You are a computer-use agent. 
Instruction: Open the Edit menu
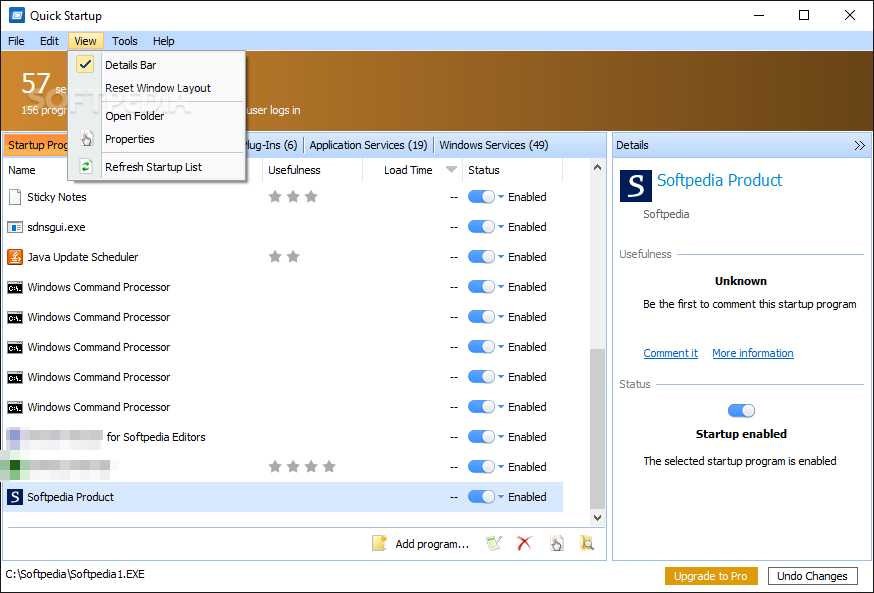tap(49, 41)
